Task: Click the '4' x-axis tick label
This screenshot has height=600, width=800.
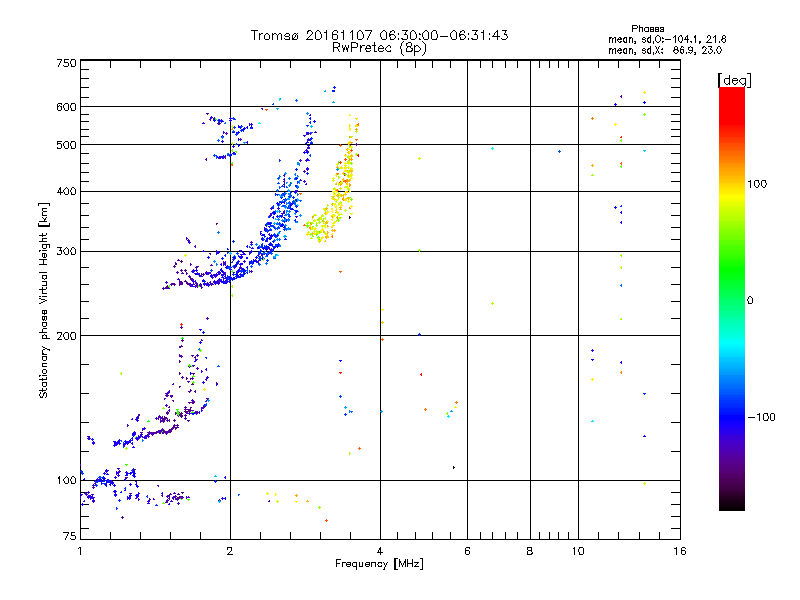Action: pos(380,551)
